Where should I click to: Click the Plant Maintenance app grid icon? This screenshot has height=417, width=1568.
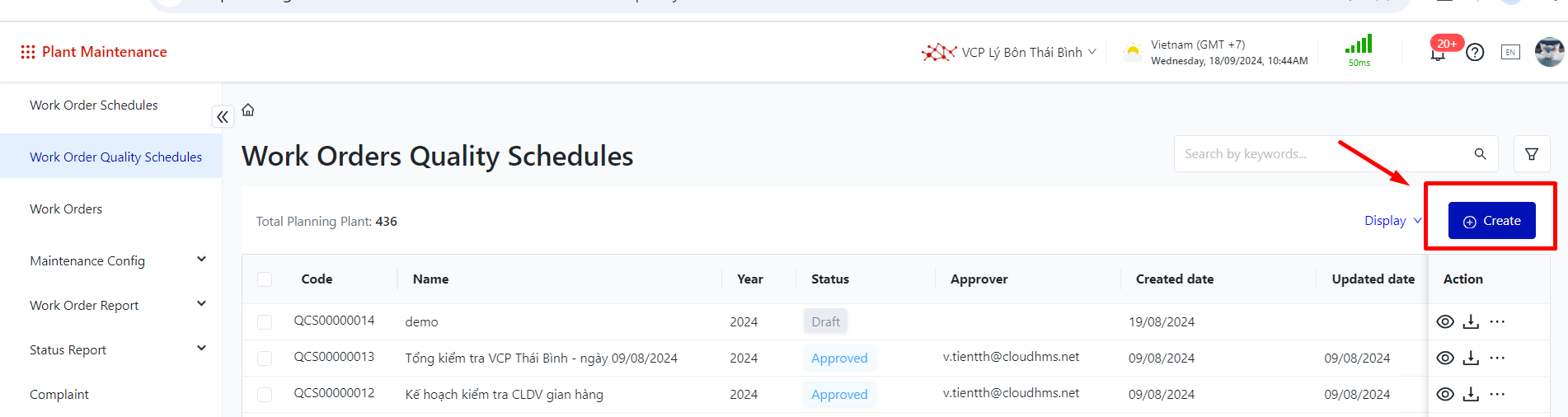[28, 52]
